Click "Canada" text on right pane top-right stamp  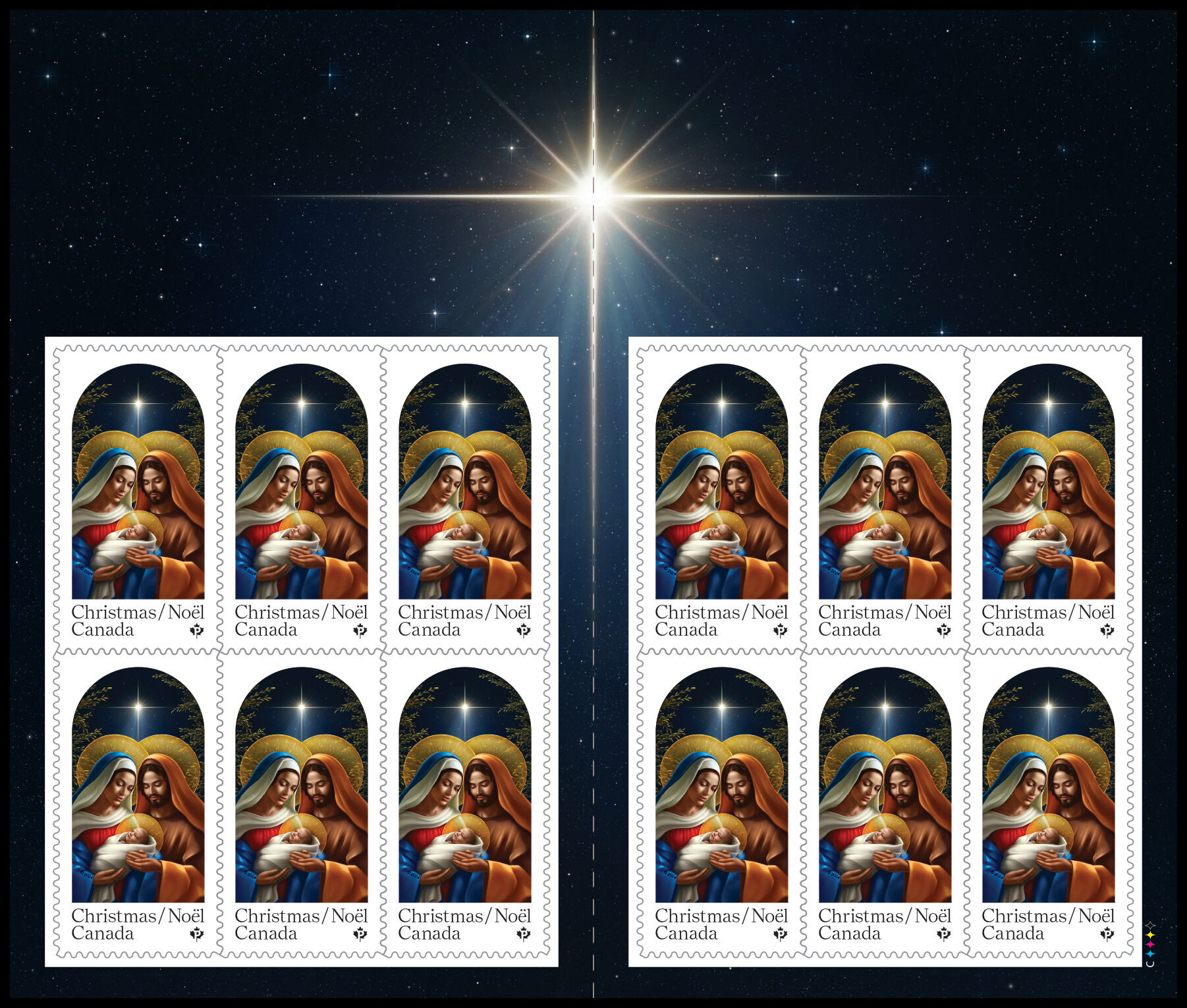1013,630
